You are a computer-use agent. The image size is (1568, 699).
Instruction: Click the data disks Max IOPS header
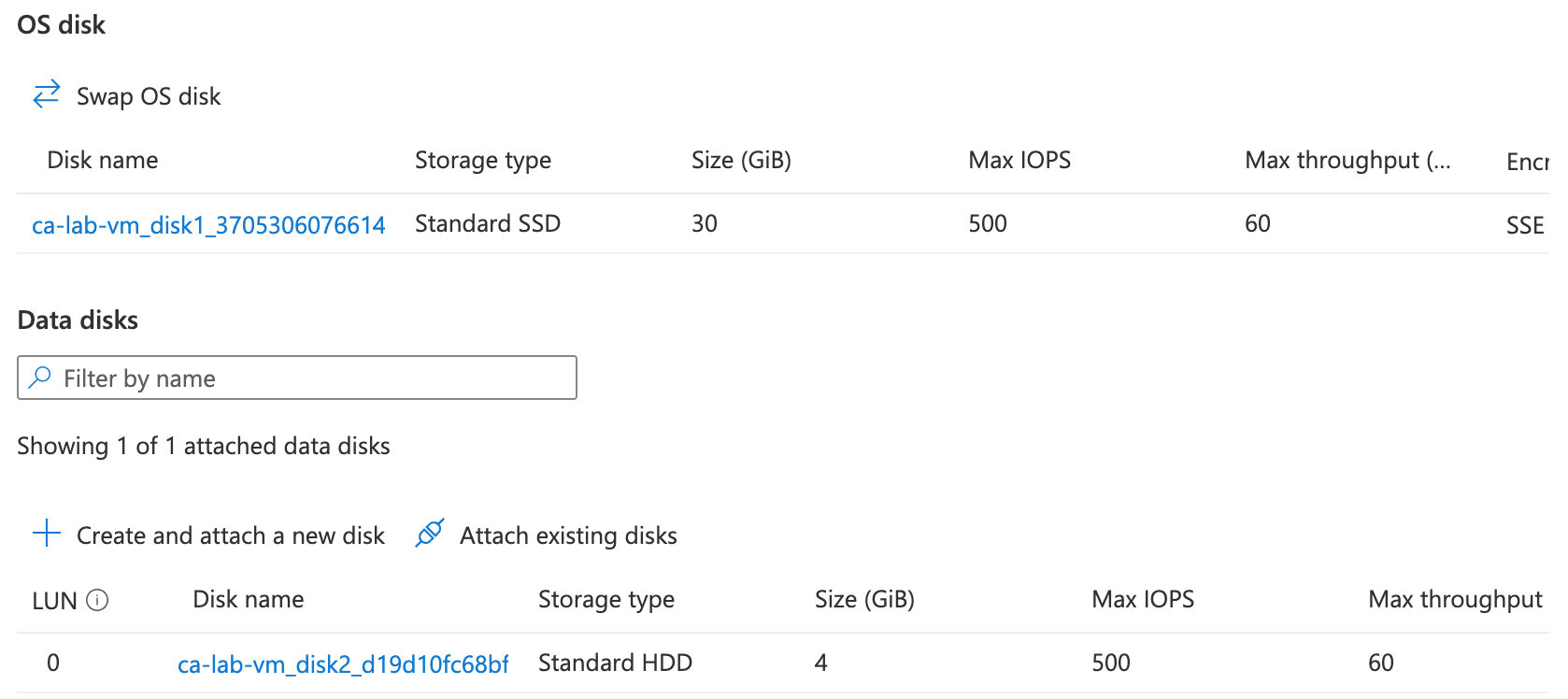pyautogui.click(x=1143, y=600)
